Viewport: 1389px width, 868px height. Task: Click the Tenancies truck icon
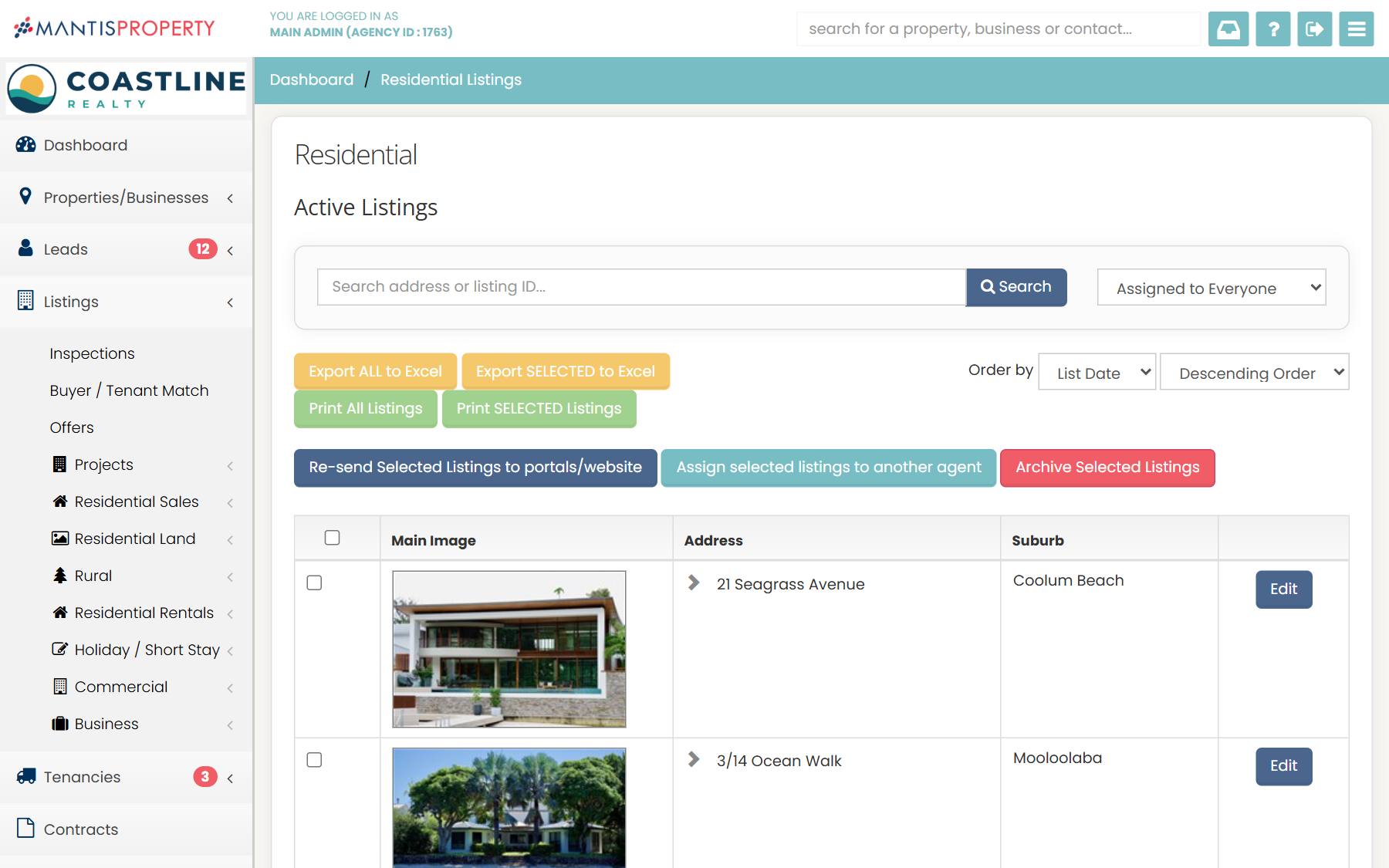(x=25, y=776)
